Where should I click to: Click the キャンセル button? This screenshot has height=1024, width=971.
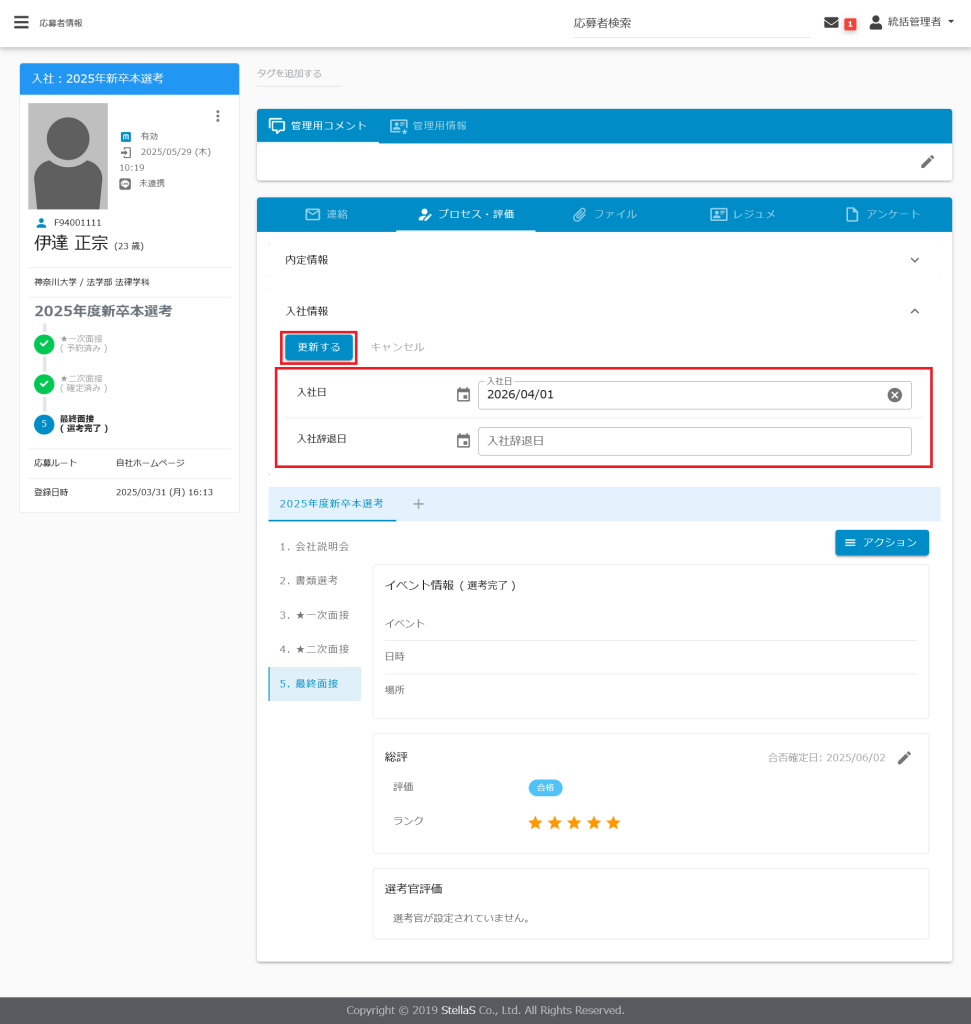click(397, 347)
